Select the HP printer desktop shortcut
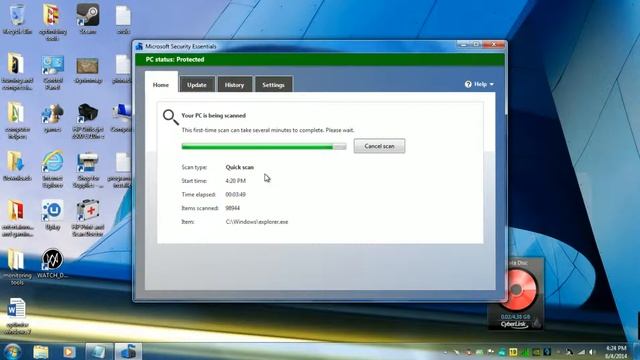Screen dimensions: 640x360 point(88,121)
